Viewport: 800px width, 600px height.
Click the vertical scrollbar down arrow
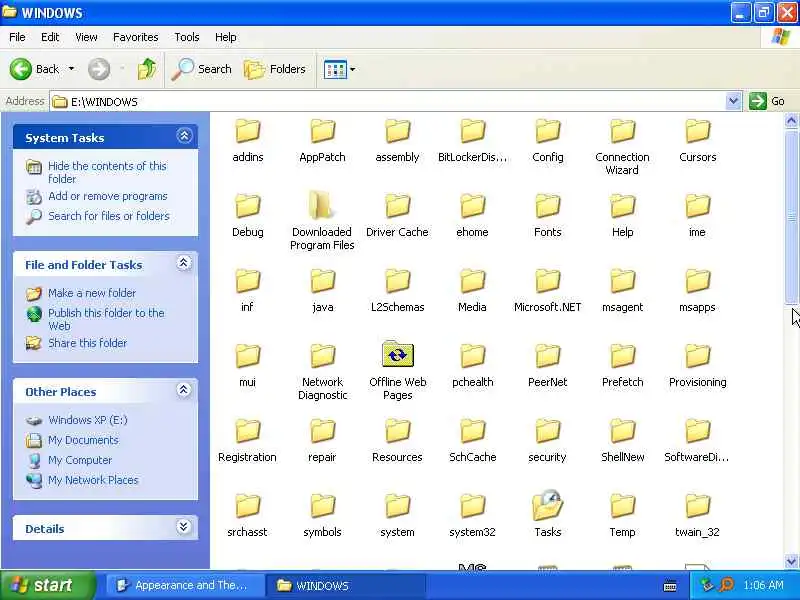(x=791, y=561)
